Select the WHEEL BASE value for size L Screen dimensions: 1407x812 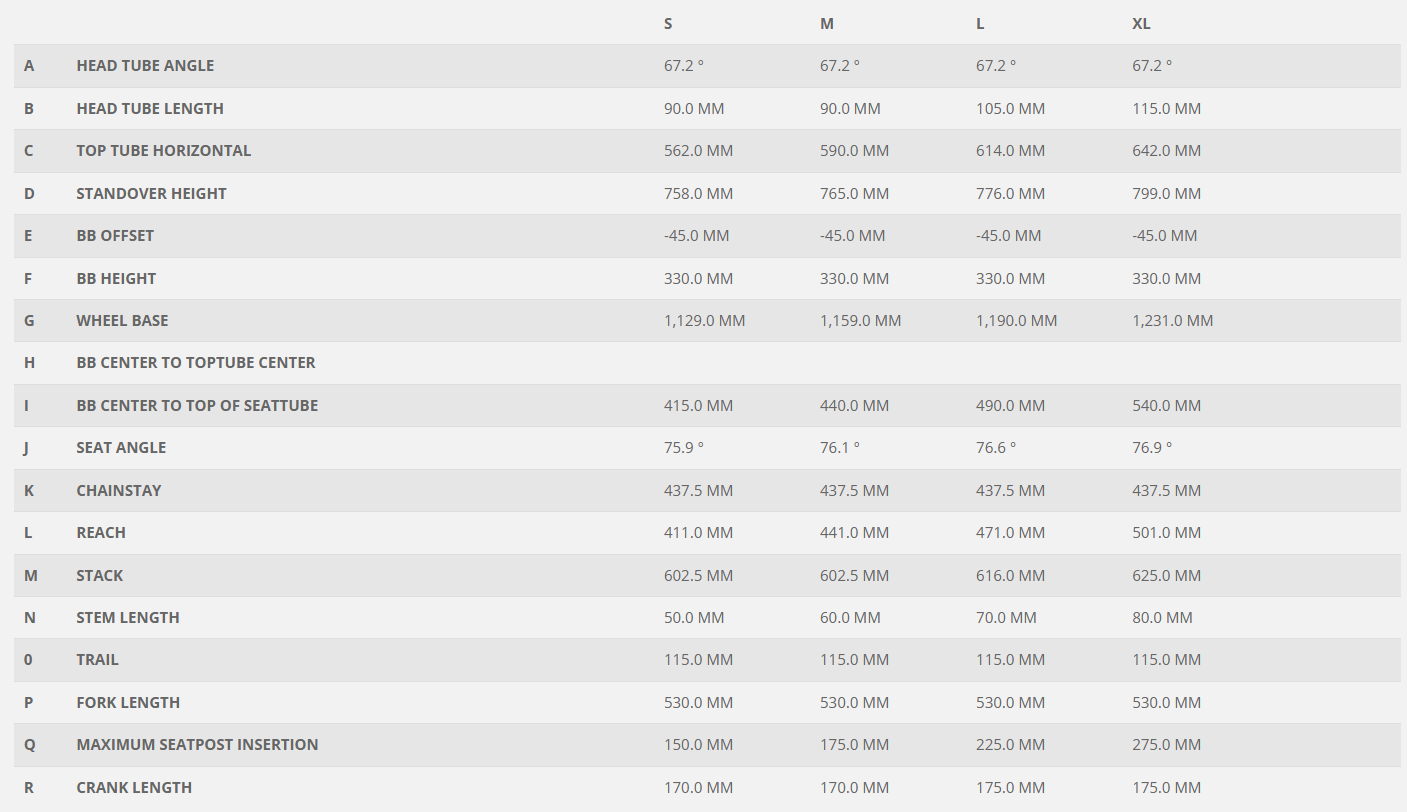point(1016,321)
